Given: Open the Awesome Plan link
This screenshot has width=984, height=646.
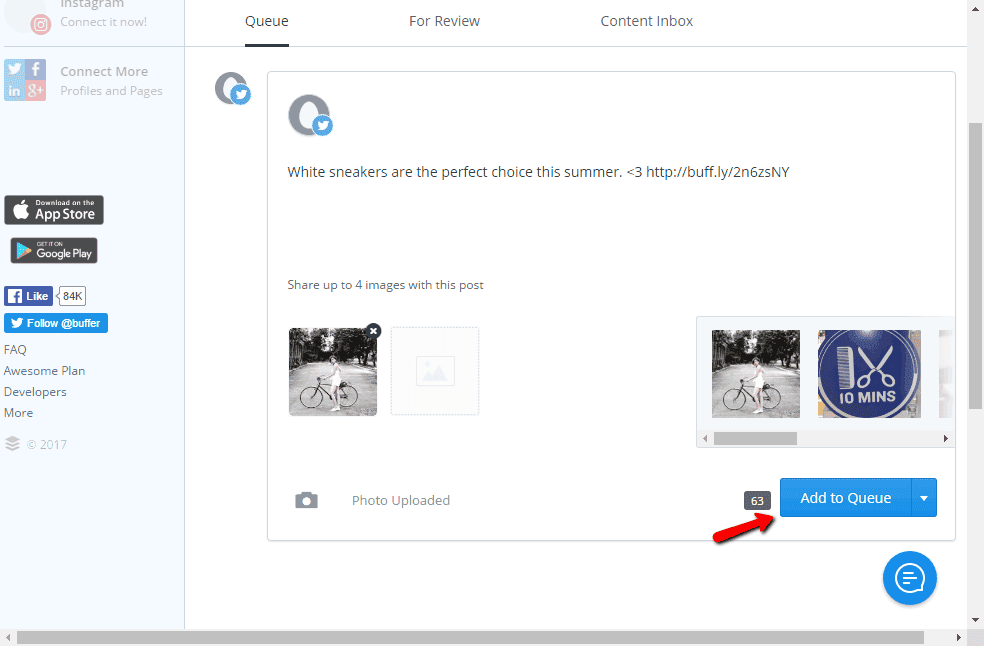Looking at the screenshot, I should point(45,371).
